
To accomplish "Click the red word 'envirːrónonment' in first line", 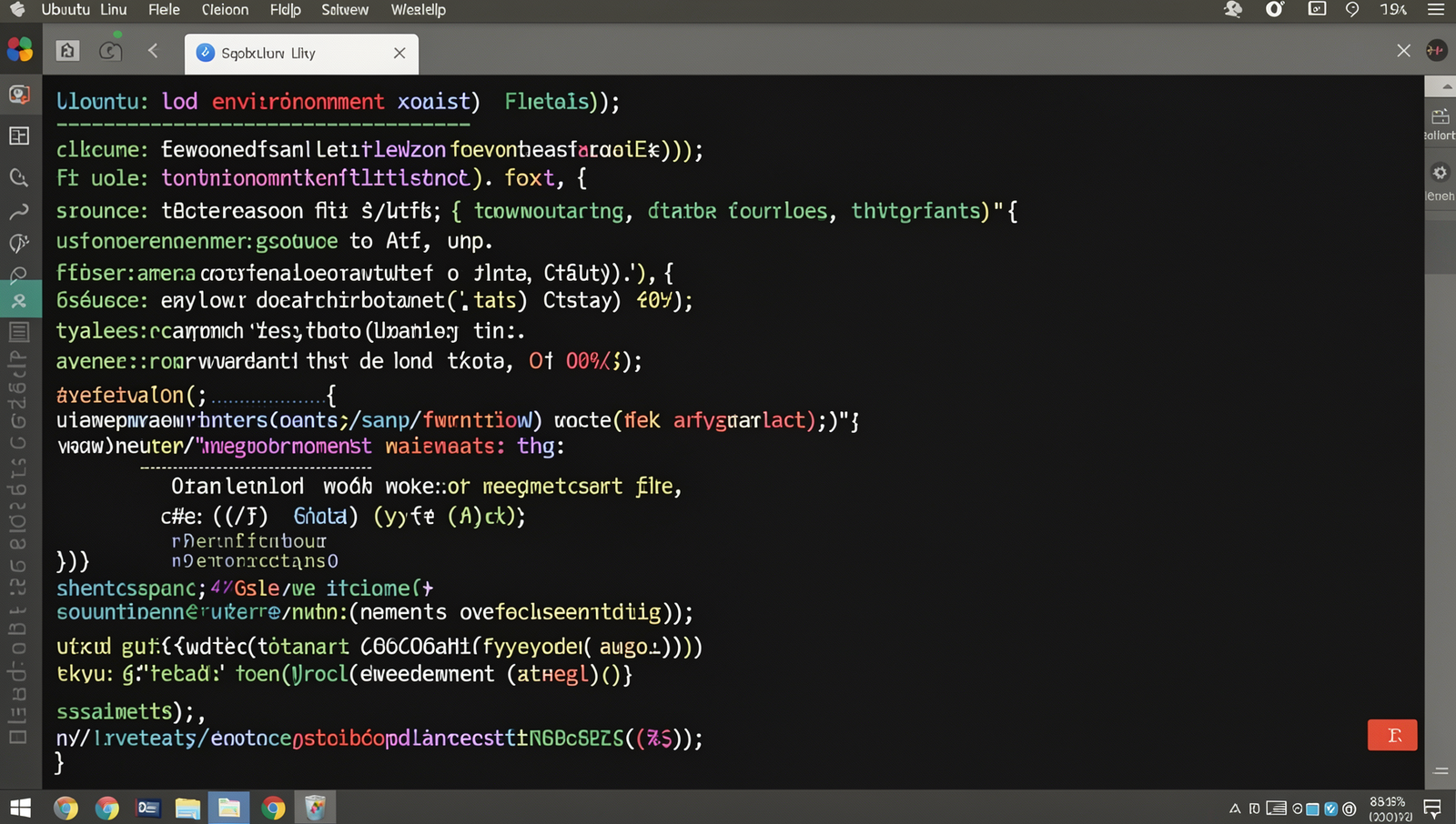I will click(x=298, y=102).
